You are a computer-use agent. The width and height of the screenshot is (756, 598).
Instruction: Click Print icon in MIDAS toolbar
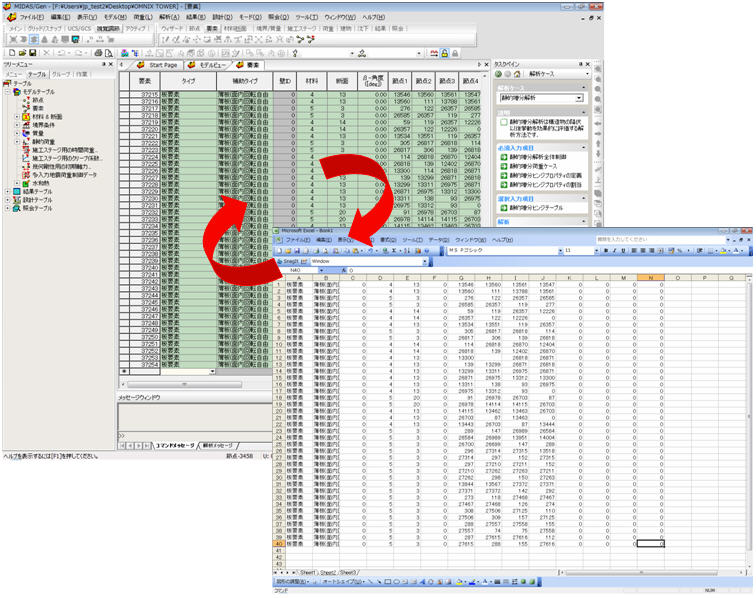[99, 53]
